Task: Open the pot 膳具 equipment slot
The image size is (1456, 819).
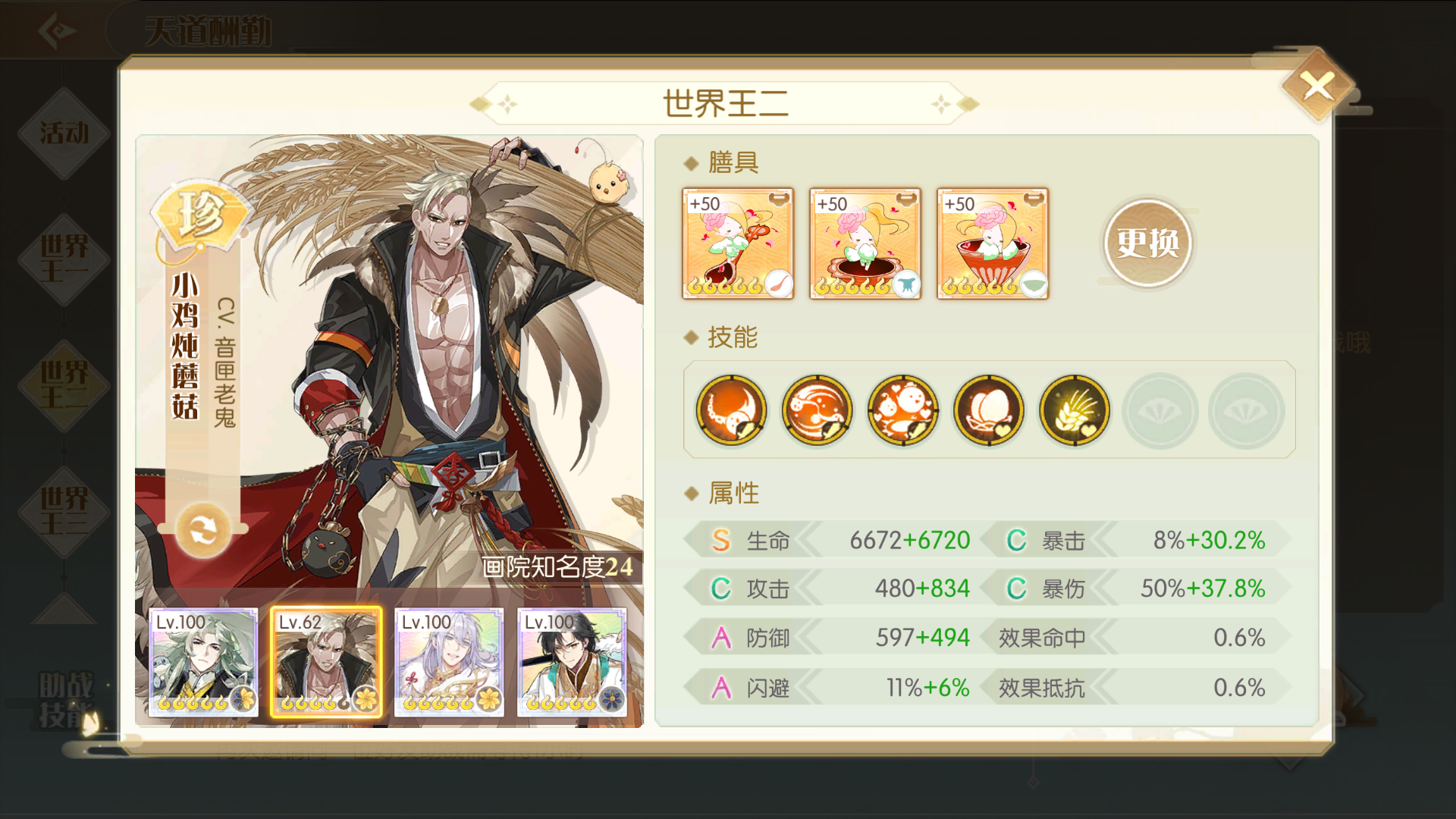Action: coord(865,243)
